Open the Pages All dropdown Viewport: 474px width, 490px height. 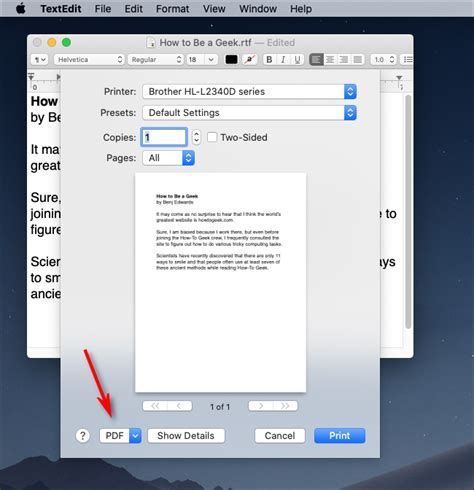click(x=168, y=158)
